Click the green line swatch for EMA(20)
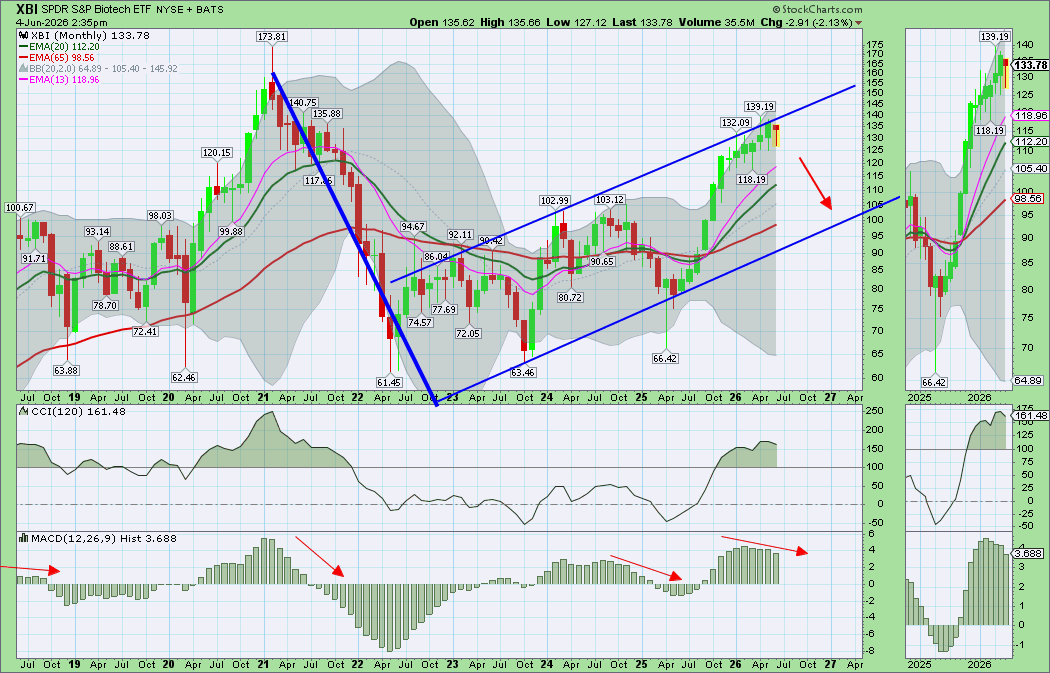This screenshot has height=673, width=1050. (23, 47)
